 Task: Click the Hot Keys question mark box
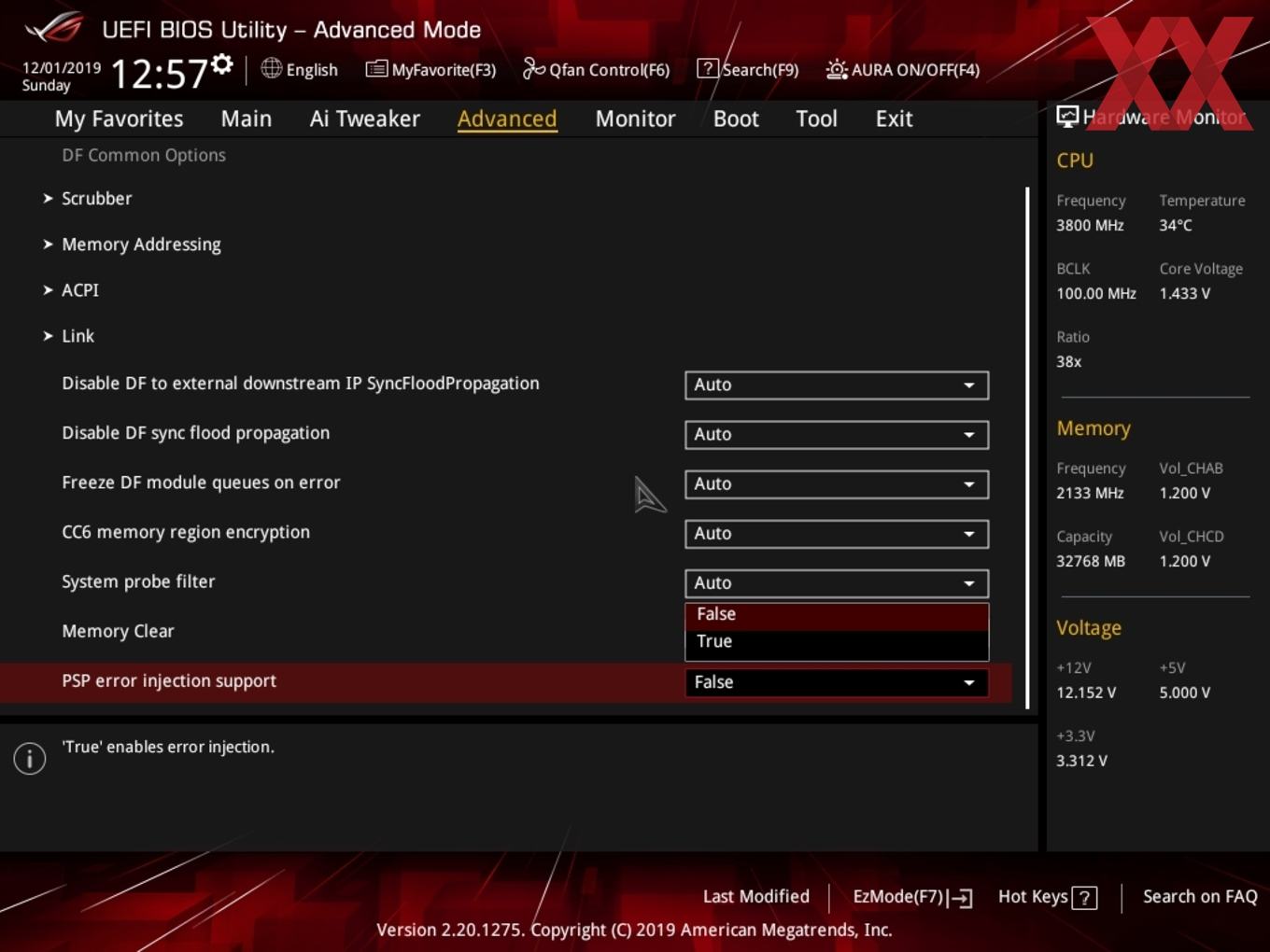1084,898
